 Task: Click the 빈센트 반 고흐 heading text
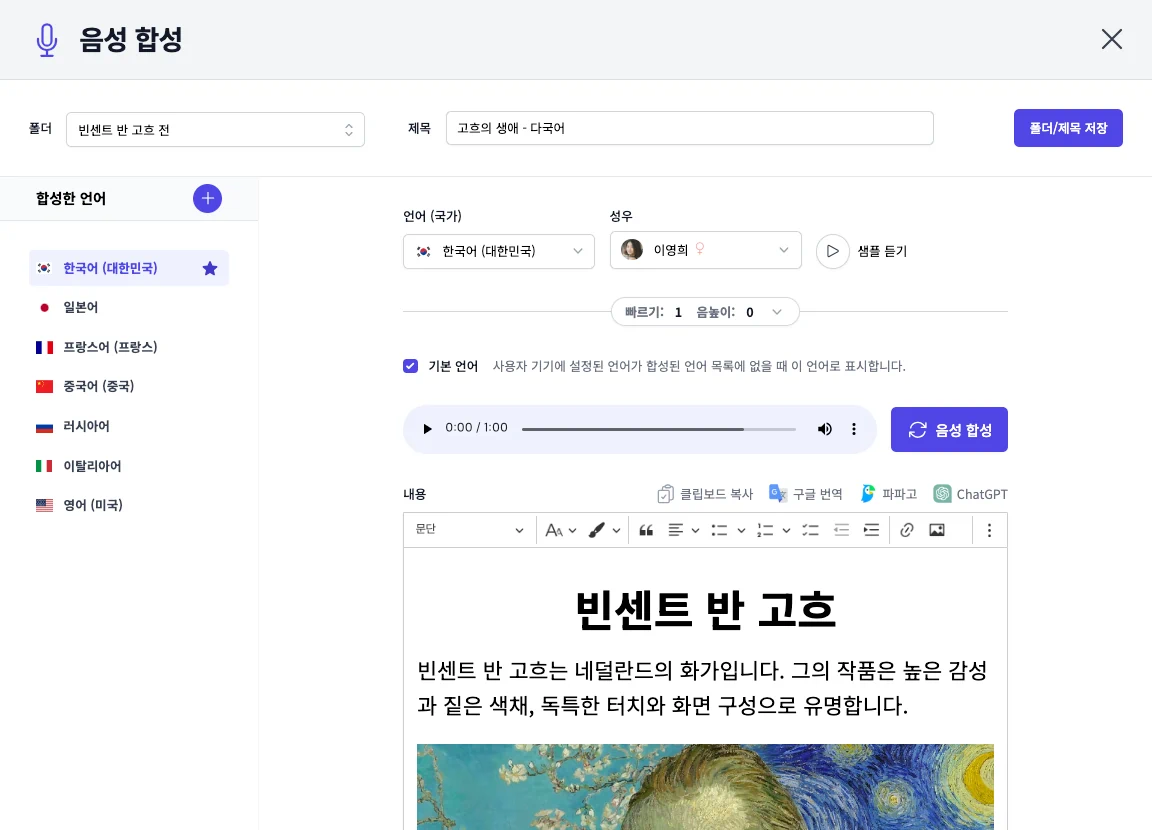(705, 610)
